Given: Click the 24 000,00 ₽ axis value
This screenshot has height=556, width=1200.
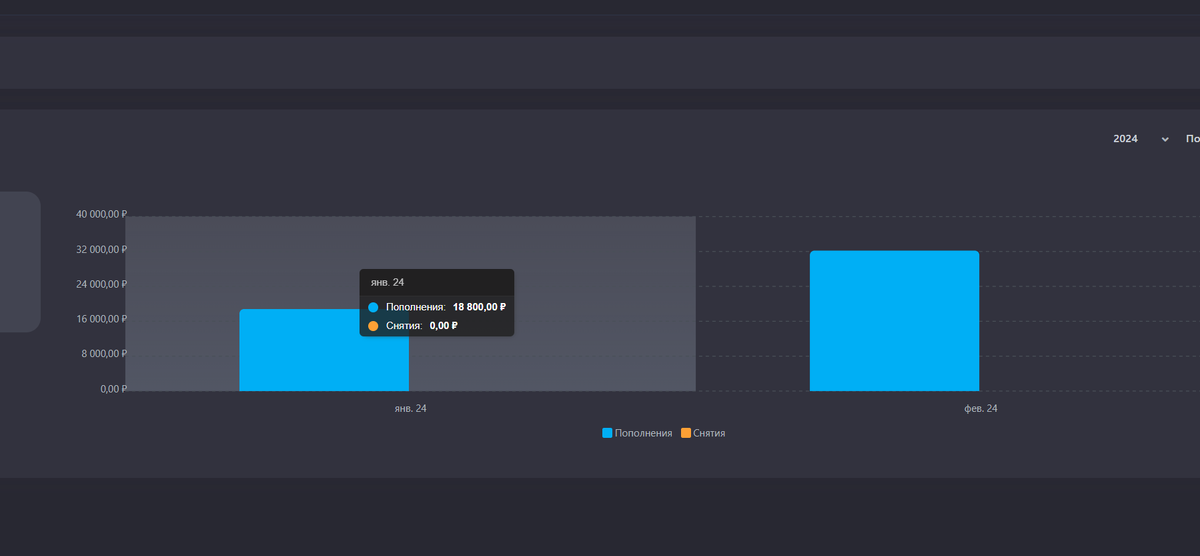Looking at the screenshot, I should click(102, 284).
